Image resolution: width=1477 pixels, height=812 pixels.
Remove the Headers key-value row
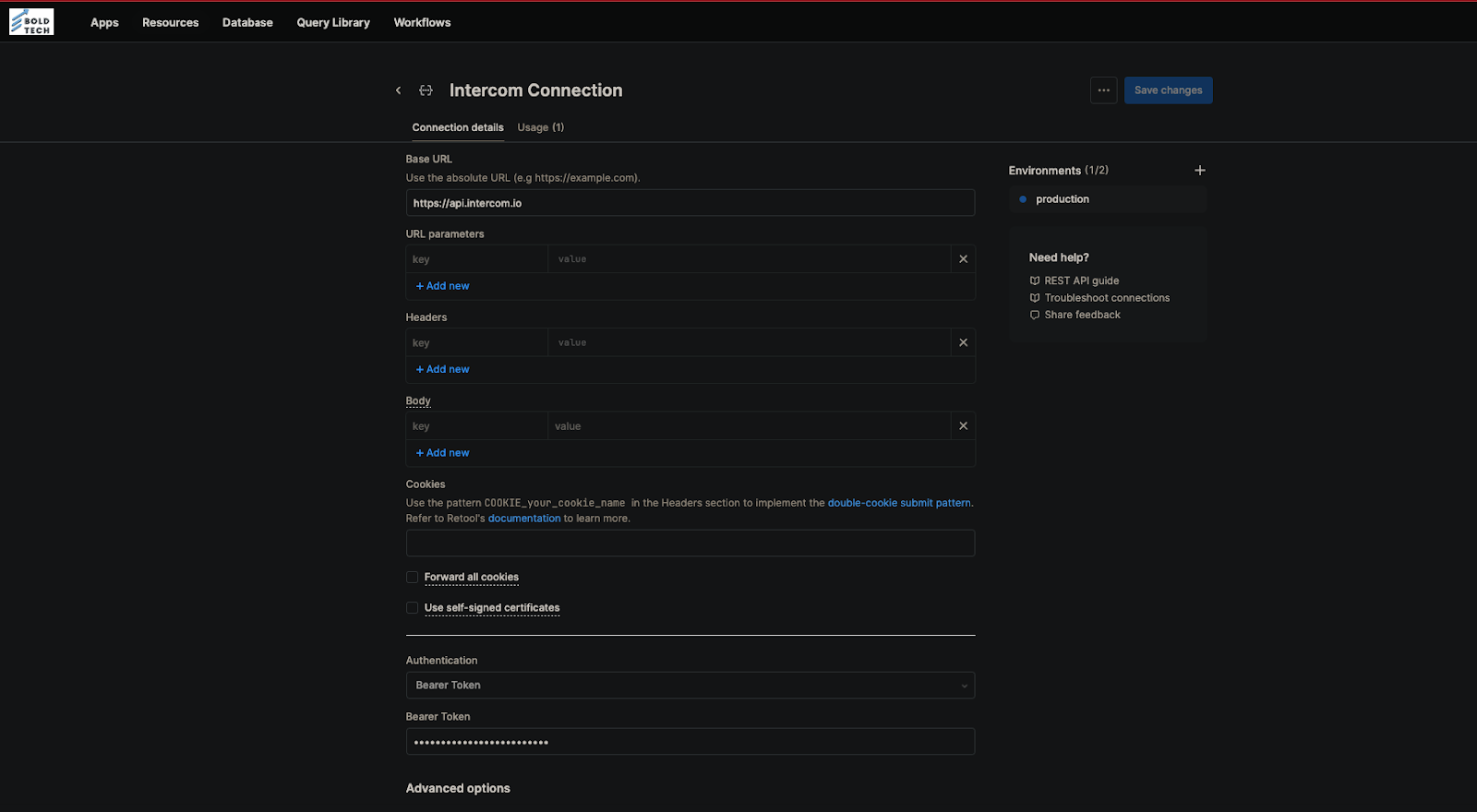click(x=963, y=342)
